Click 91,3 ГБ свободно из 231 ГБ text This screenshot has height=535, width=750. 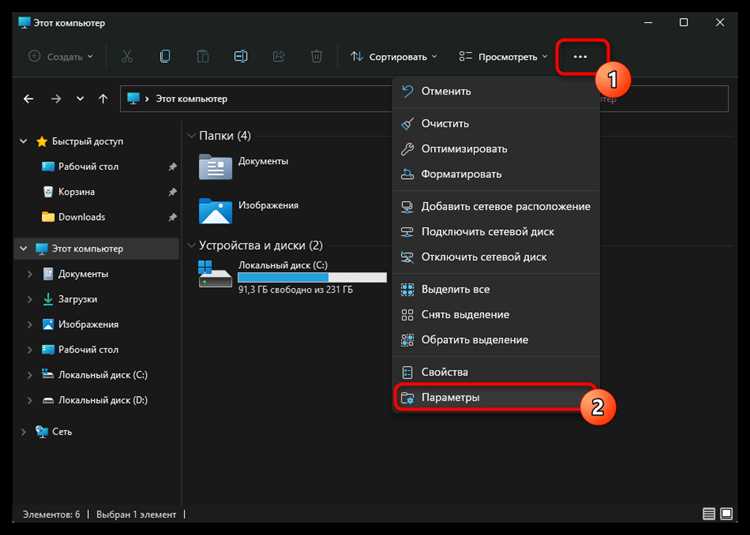point(295,290)
